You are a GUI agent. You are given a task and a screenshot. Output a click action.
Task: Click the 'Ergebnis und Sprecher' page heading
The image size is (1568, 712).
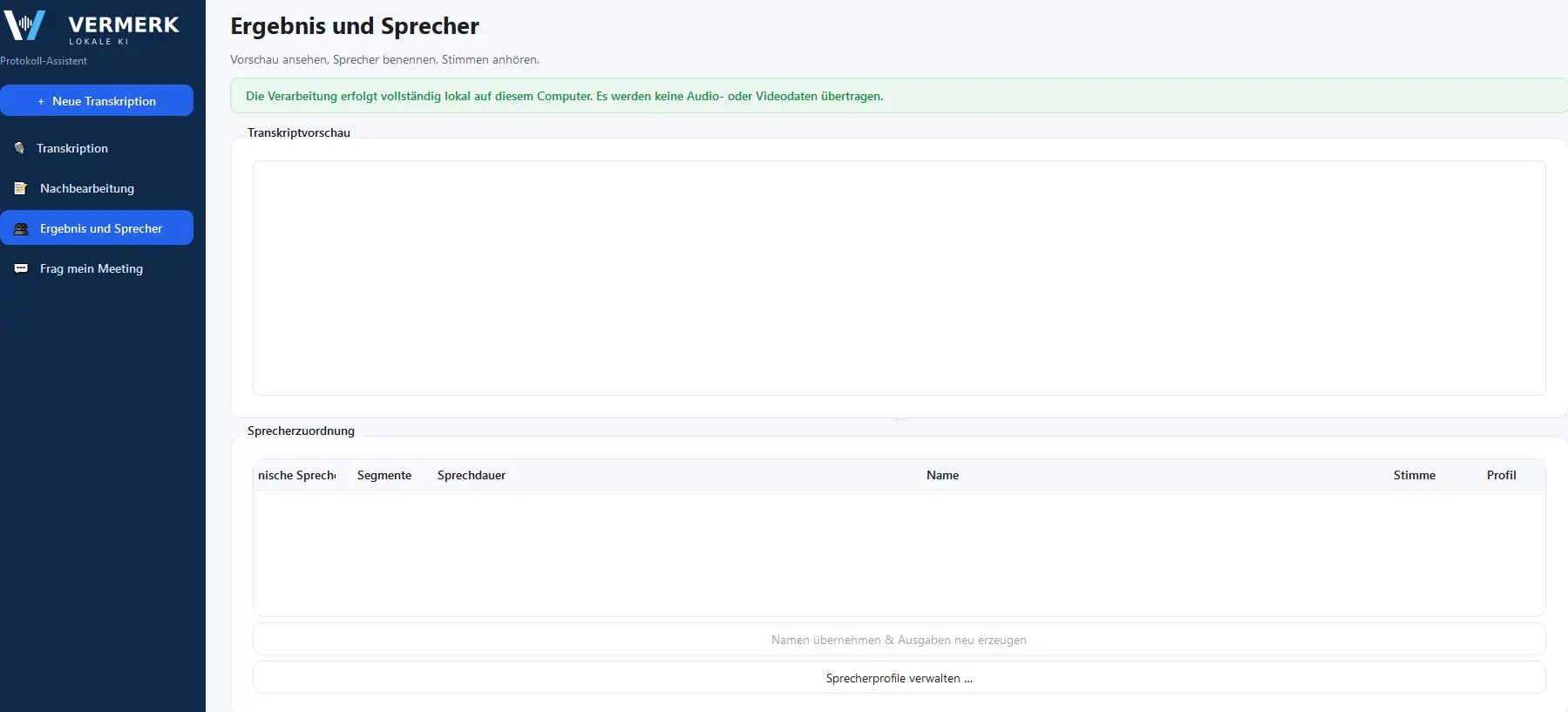355,26
